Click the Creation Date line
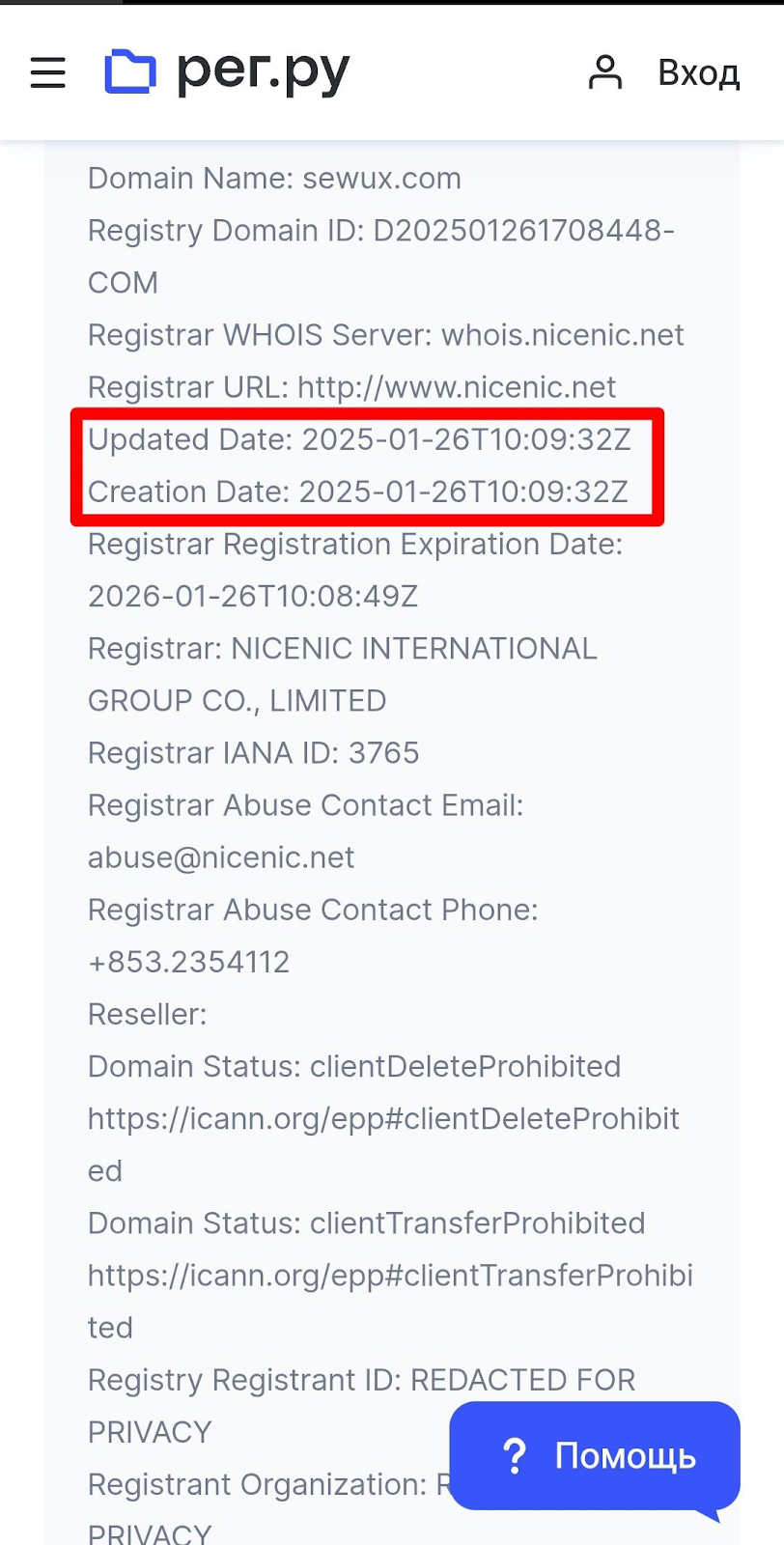784x1545 pixels. pos(357,492)
